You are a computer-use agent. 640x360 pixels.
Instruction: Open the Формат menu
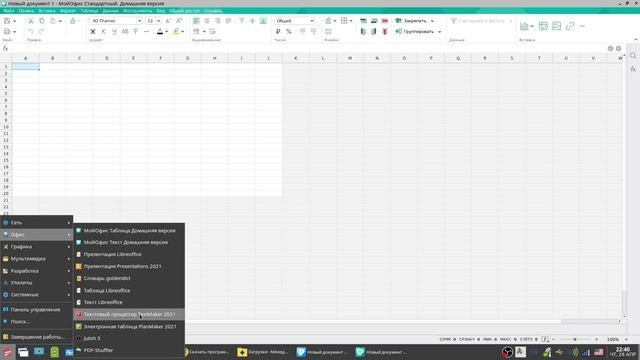pyautogui.click(x=68, y=11)
